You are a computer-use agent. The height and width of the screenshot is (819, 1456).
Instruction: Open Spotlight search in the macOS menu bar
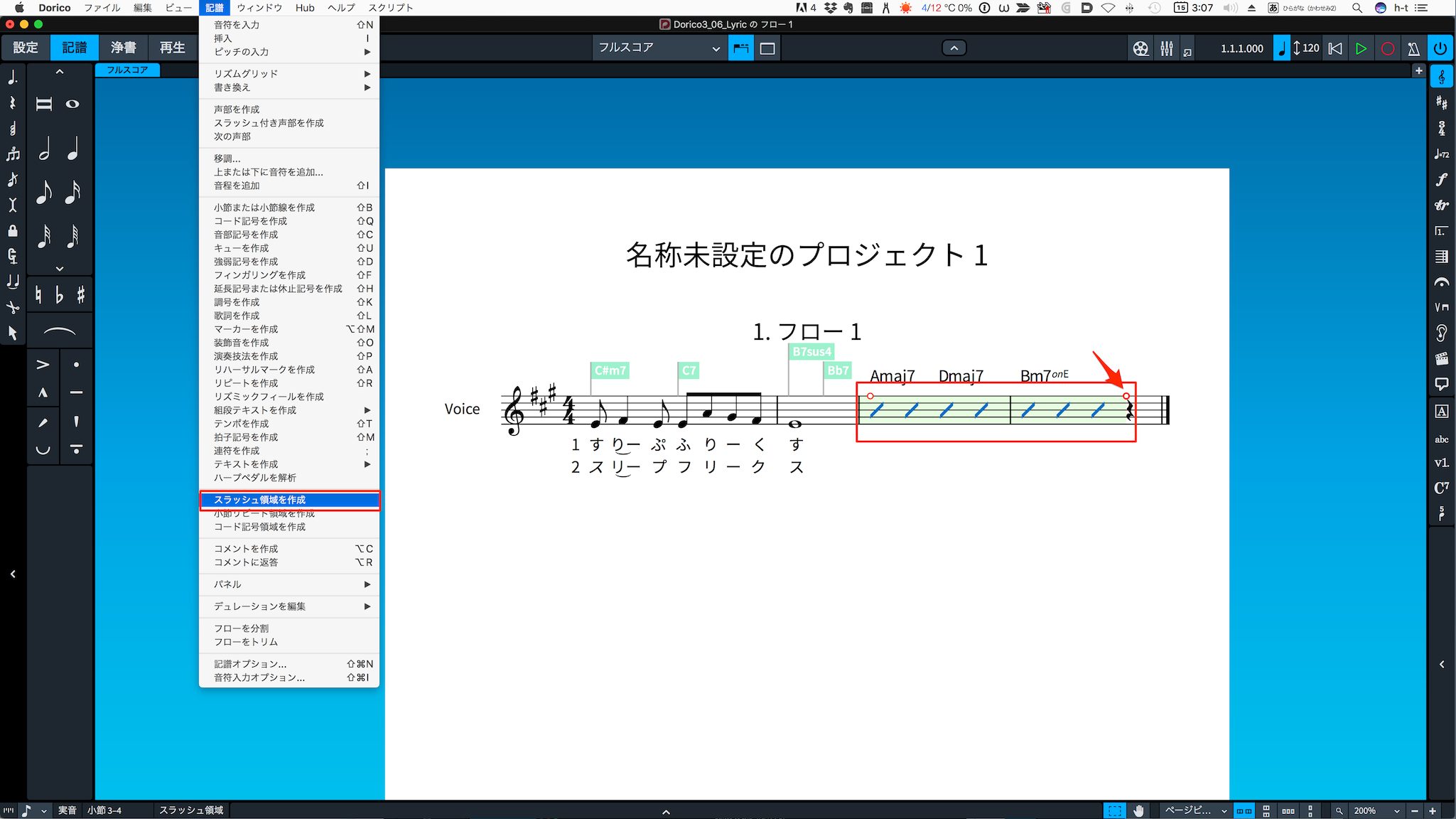tap(1357, 8)
